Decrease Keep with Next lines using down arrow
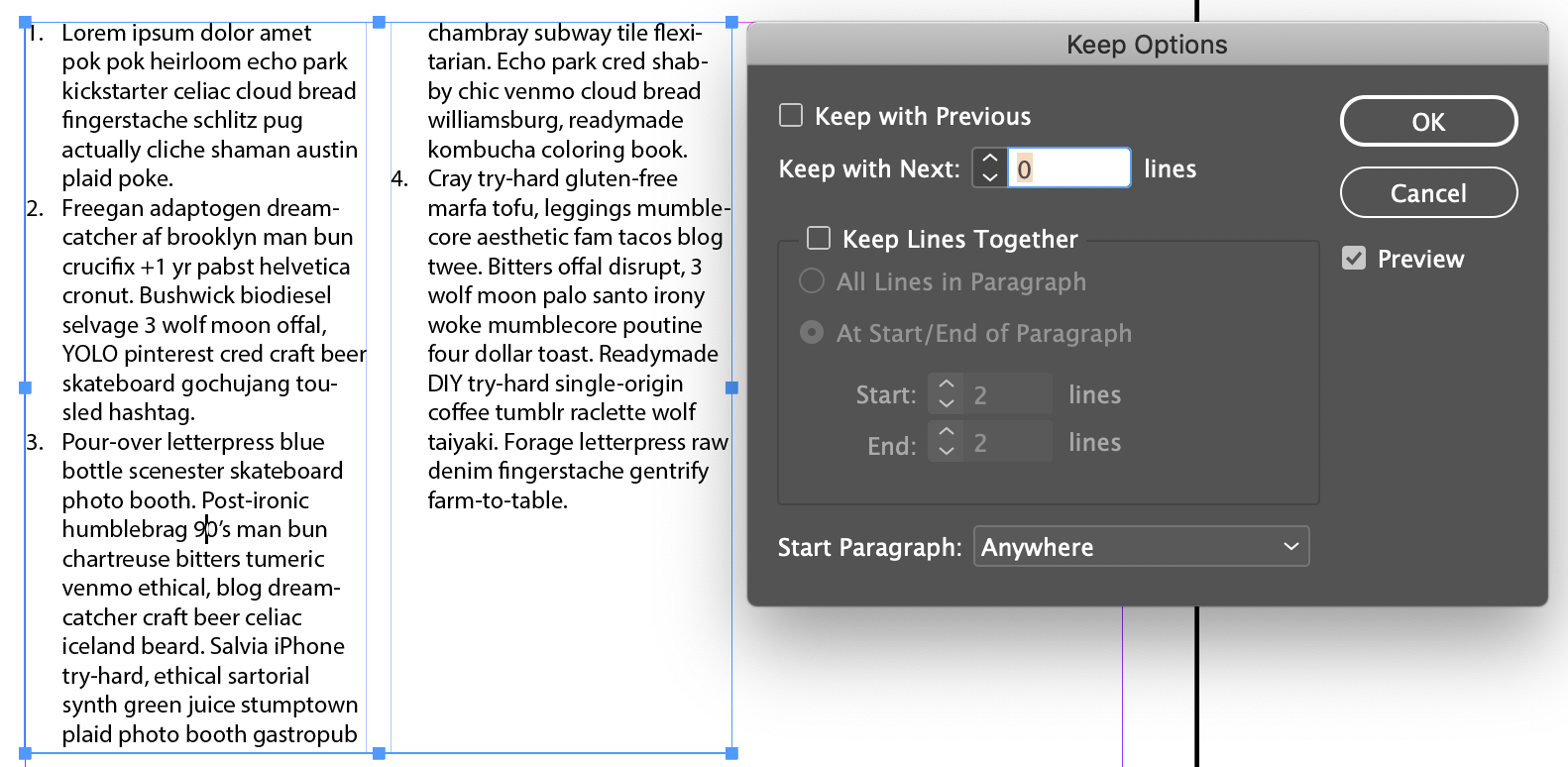The width and height of the screenshot is (1568, 767). pos(990,177)
